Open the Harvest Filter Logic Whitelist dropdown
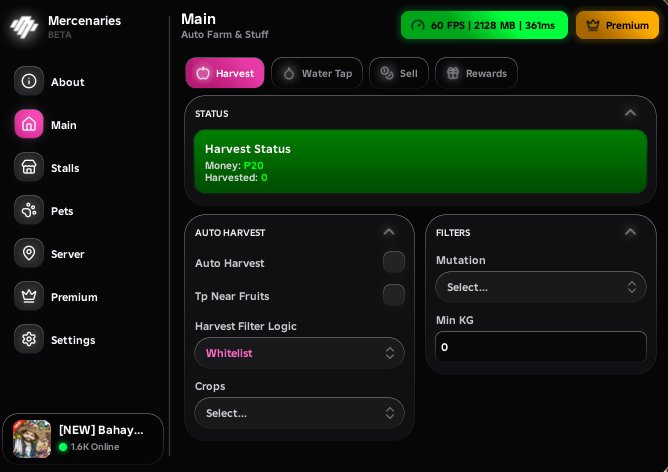Image resolution: width=668 pixels, height=472 pixels. click(299, 353)
